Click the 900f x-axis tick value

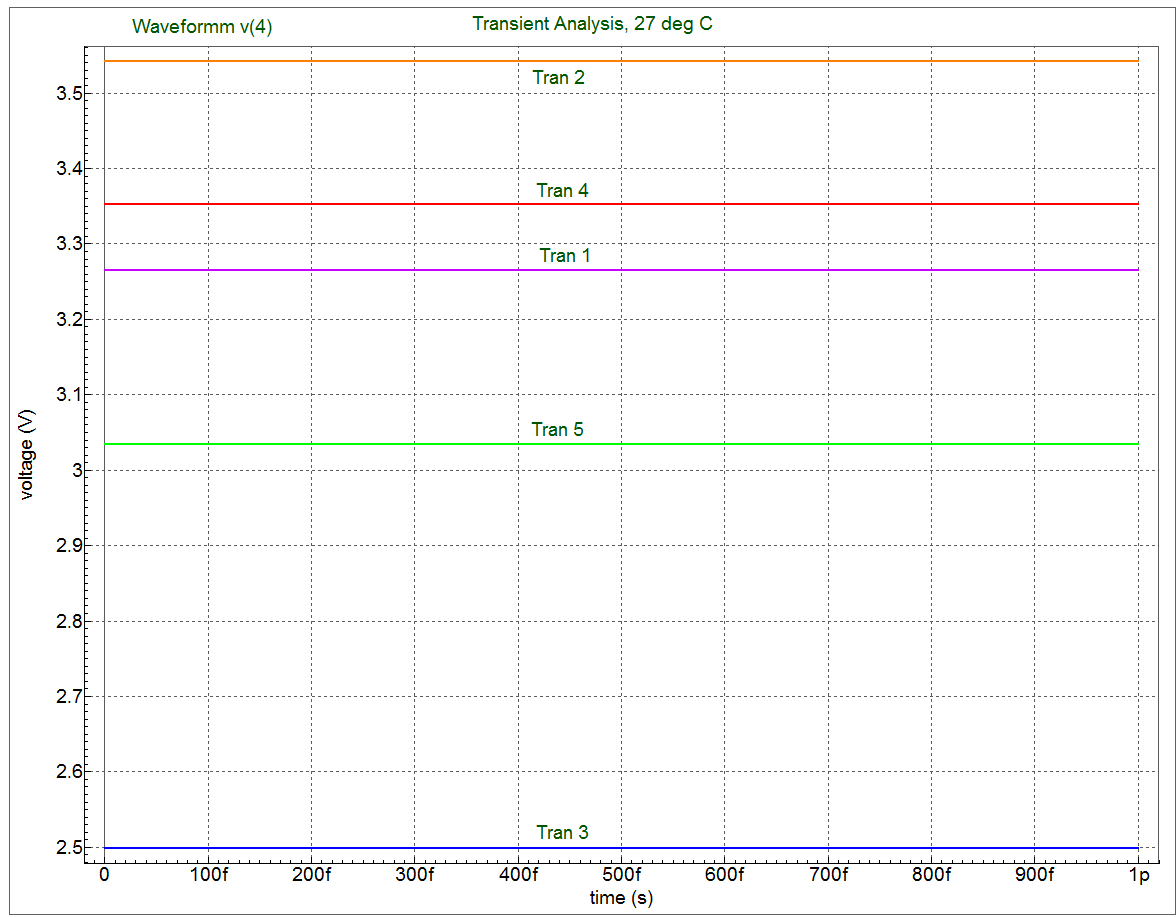tap(1035, 875)
